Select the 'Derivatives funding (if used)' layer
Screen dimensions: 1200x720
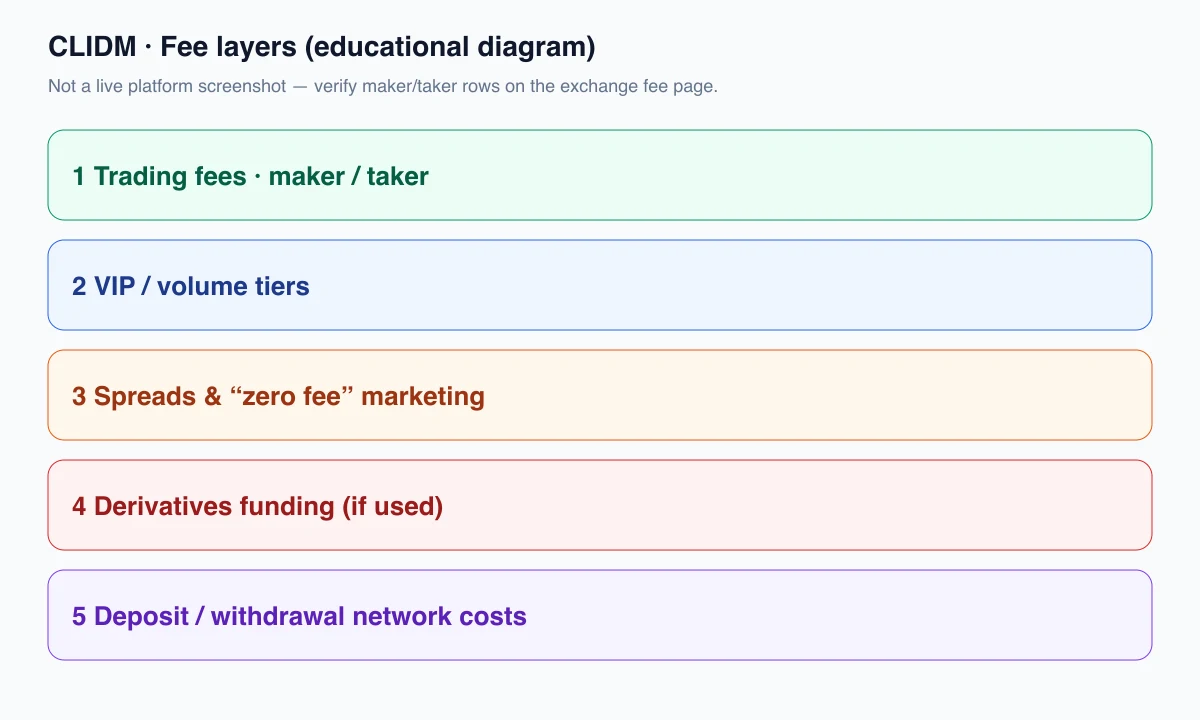(x=600, y=505)
